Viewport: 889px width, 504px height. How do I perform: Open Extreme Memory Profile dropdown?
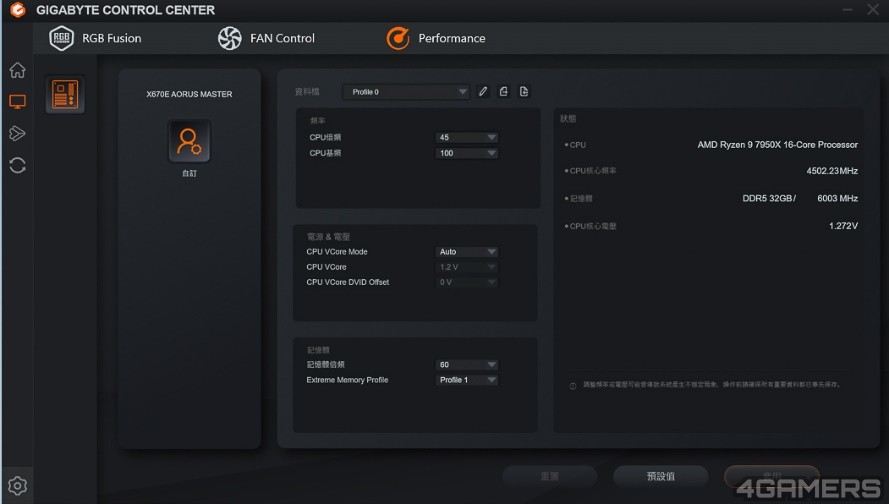pyautogui.click(x=467, y=380)
